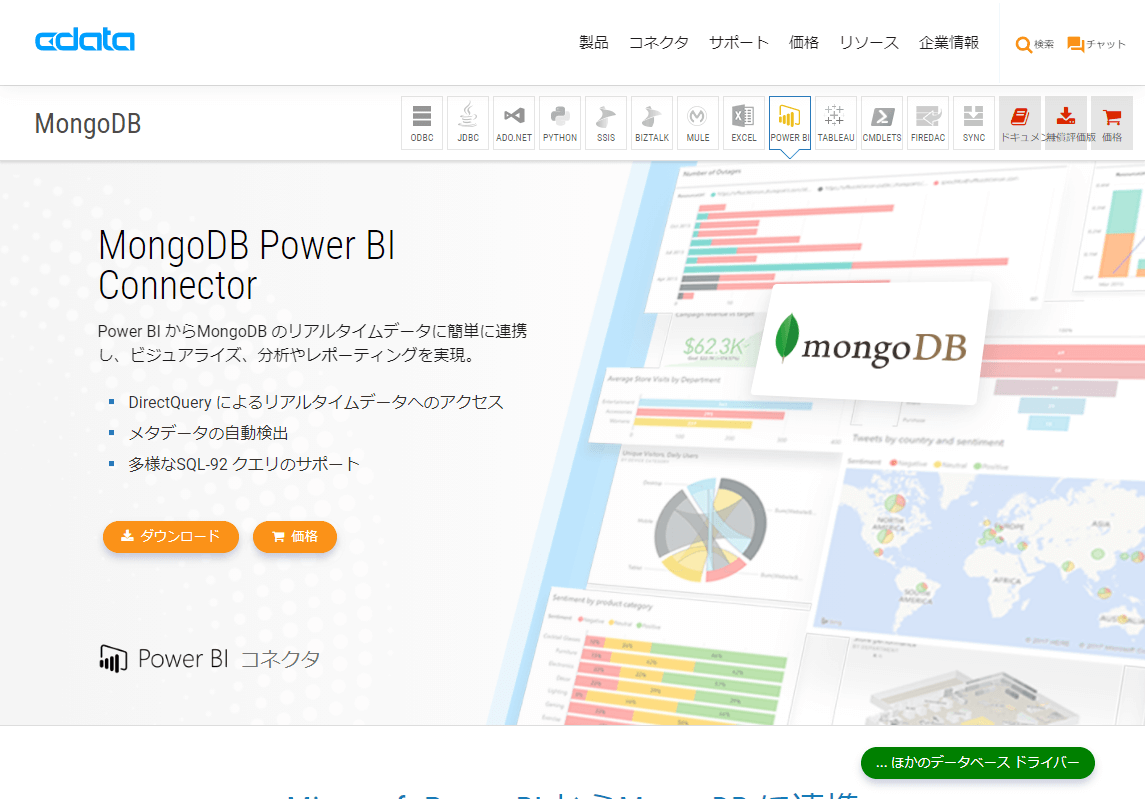Viewport: 1145px width, 799px height.
Task: Open the red shopping cart pricing icon
Action: click(1112, 123)
